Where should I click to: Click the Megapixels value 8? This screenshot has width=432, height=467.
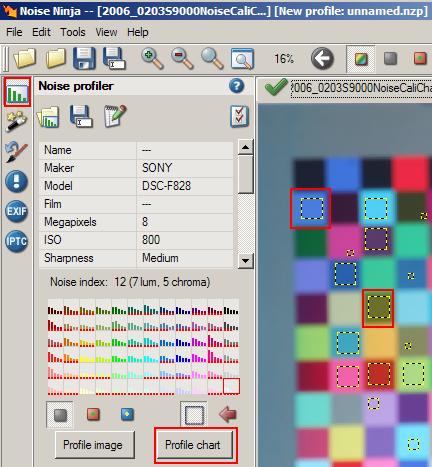pyautogui.click(x=185, y=222)
